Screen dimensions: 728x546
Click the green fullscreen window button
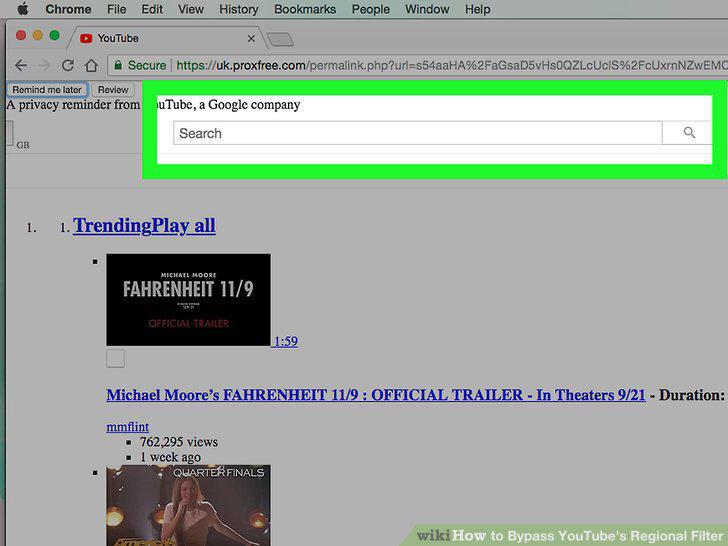click(54, 35)
